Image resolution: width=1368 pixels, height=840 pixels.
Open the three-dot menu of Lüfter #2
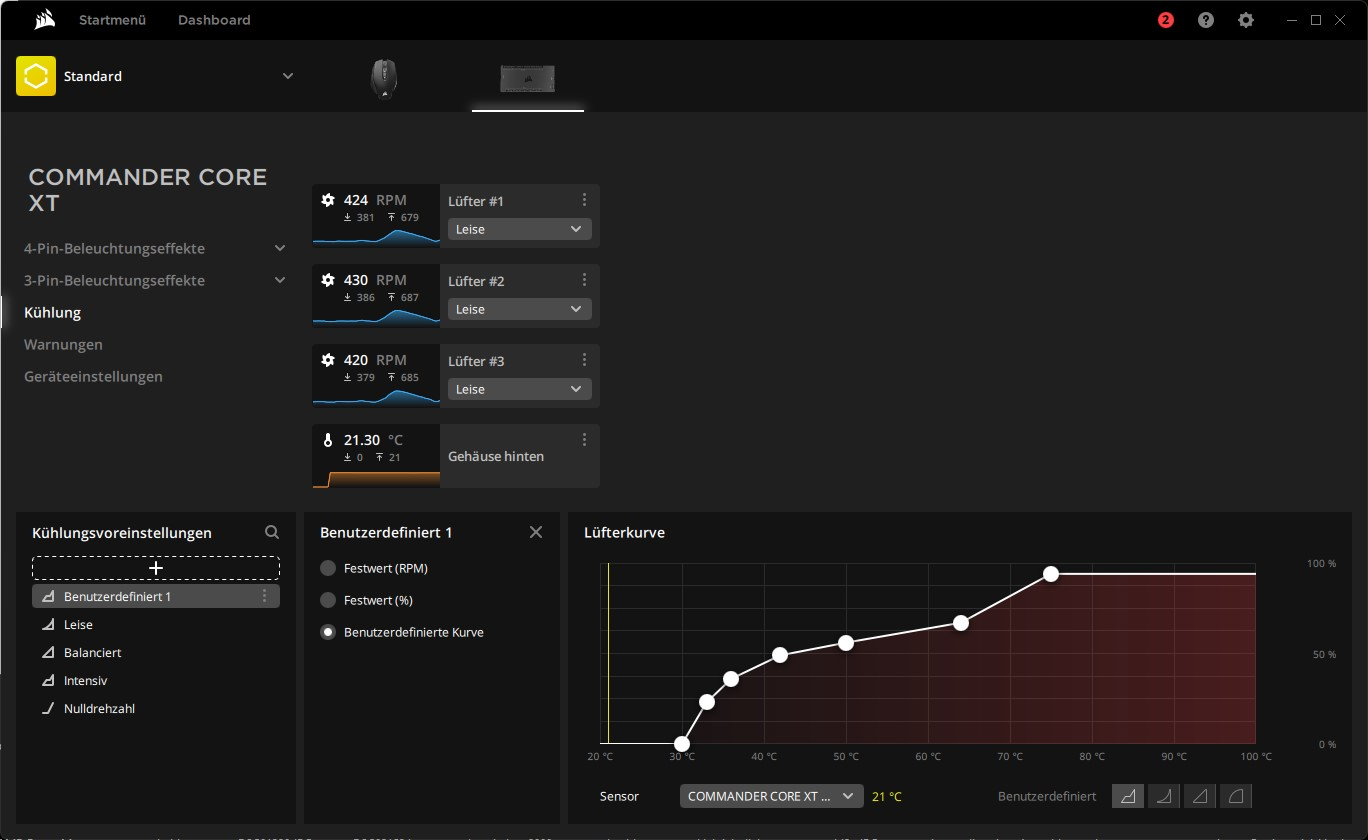[585, 280]
